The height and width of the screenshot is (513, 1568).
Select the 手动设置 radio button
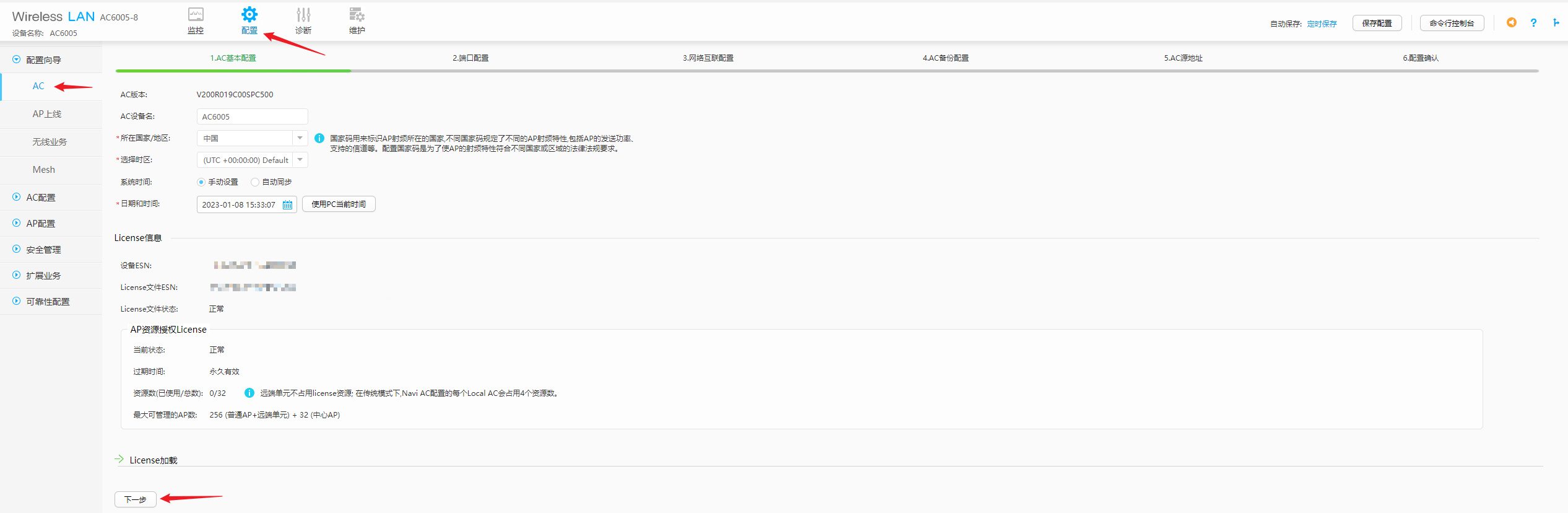[x=201, y=182]
